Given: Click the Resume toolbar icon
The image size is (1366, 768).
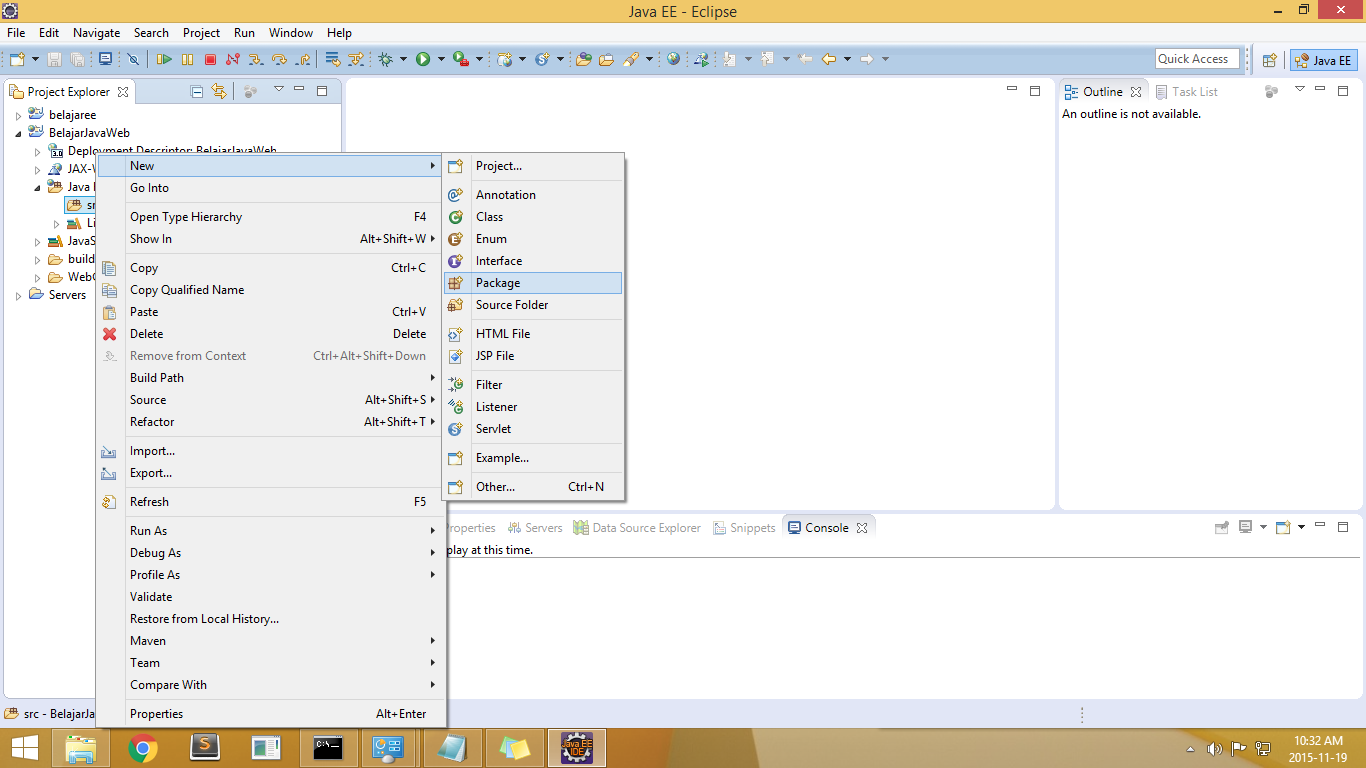Looking at the screenshot, I should coord(164,60).
